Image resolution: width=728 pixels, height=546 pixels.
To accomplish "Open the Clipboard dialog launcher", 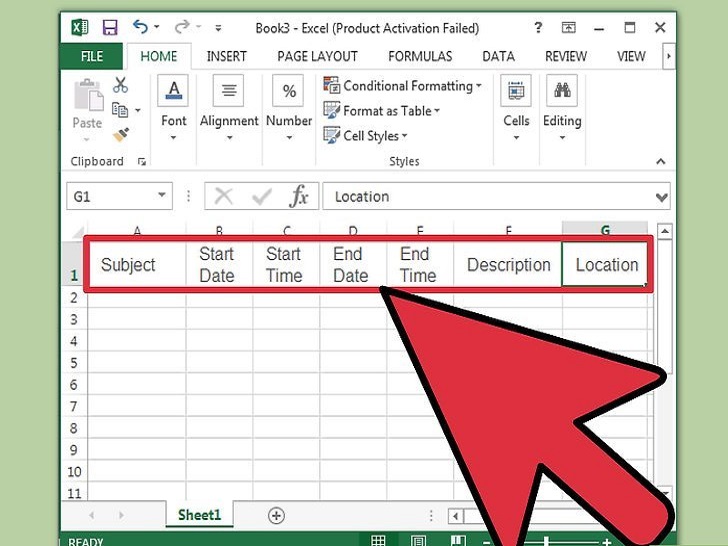I will click(142, 162).
